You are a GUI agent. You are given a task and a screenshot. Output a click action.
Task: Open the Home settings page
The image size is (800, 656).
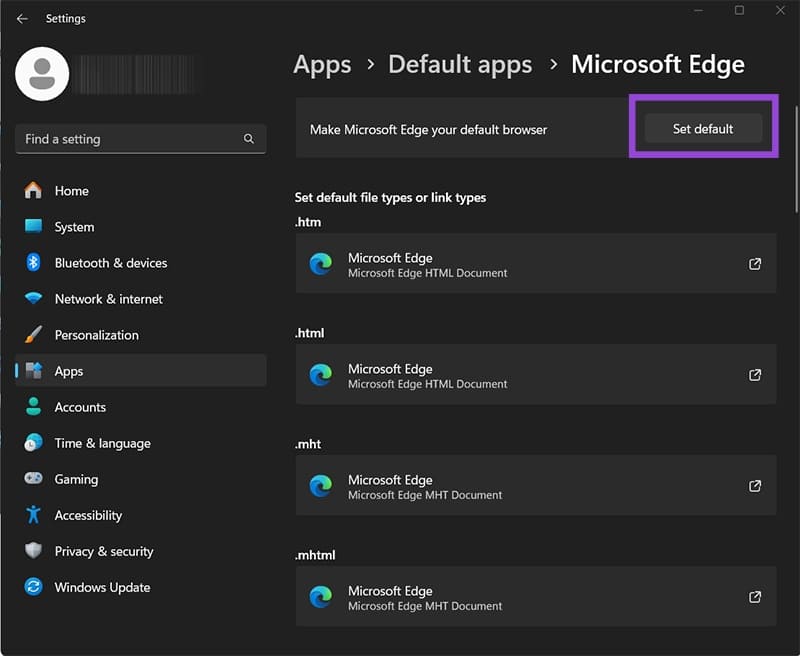tap(141, 191)
